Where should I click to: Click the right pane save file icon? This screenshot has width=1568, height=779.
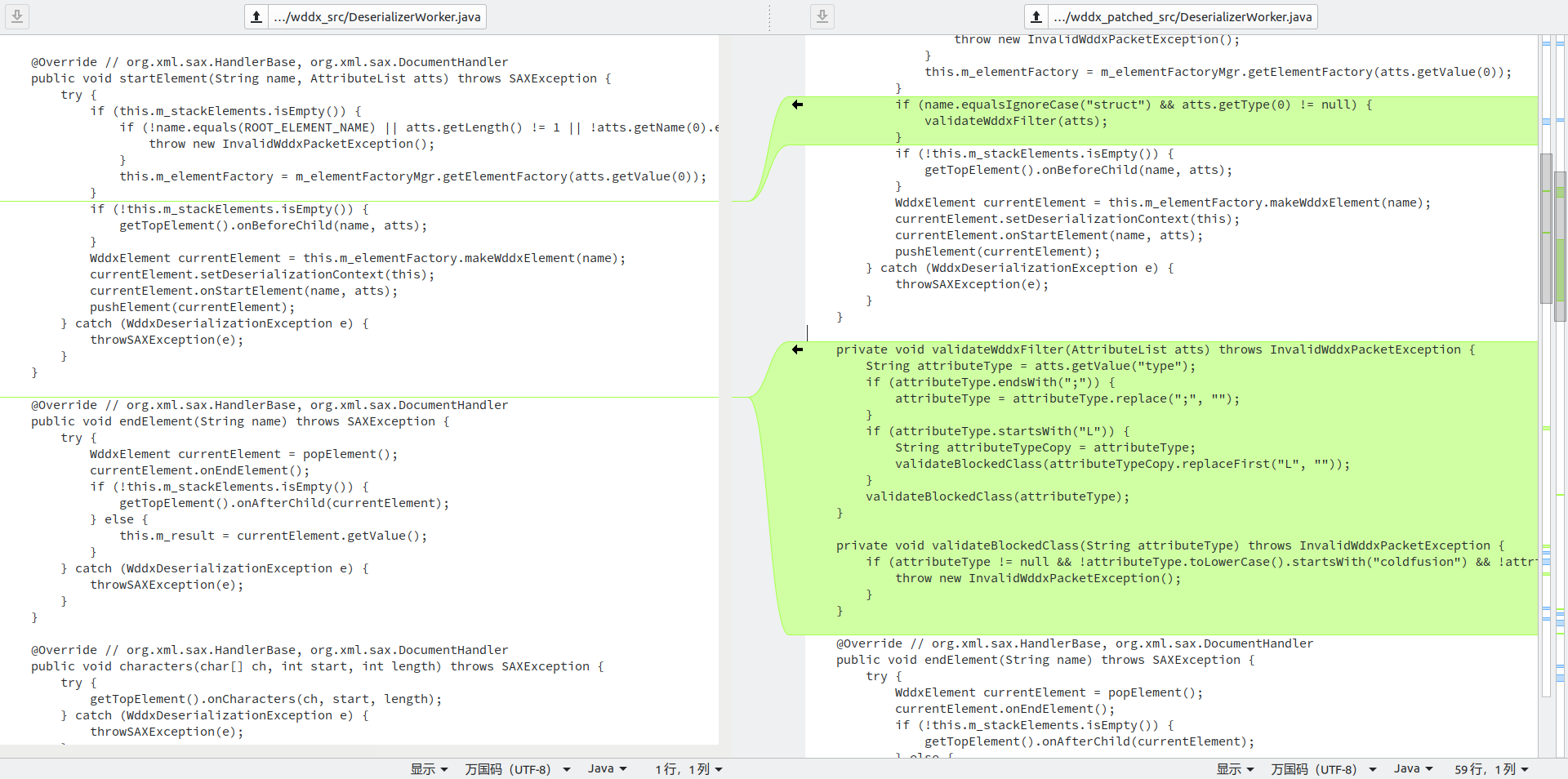coord(822,16)
